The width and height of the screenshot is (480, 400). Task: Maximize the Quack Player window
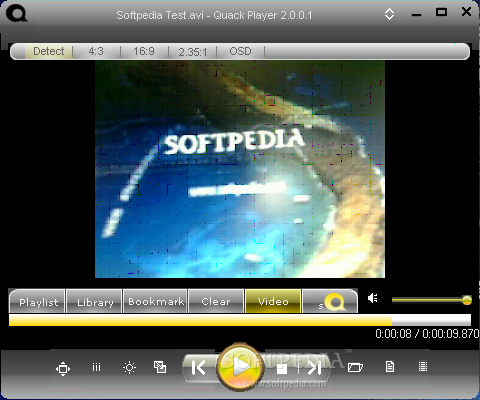click(441, 12)
